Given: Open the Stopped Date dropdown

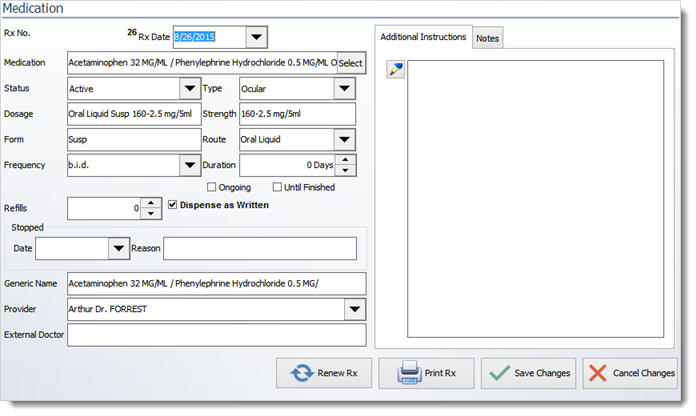Looking at the screenshot, I should [119, 248].
